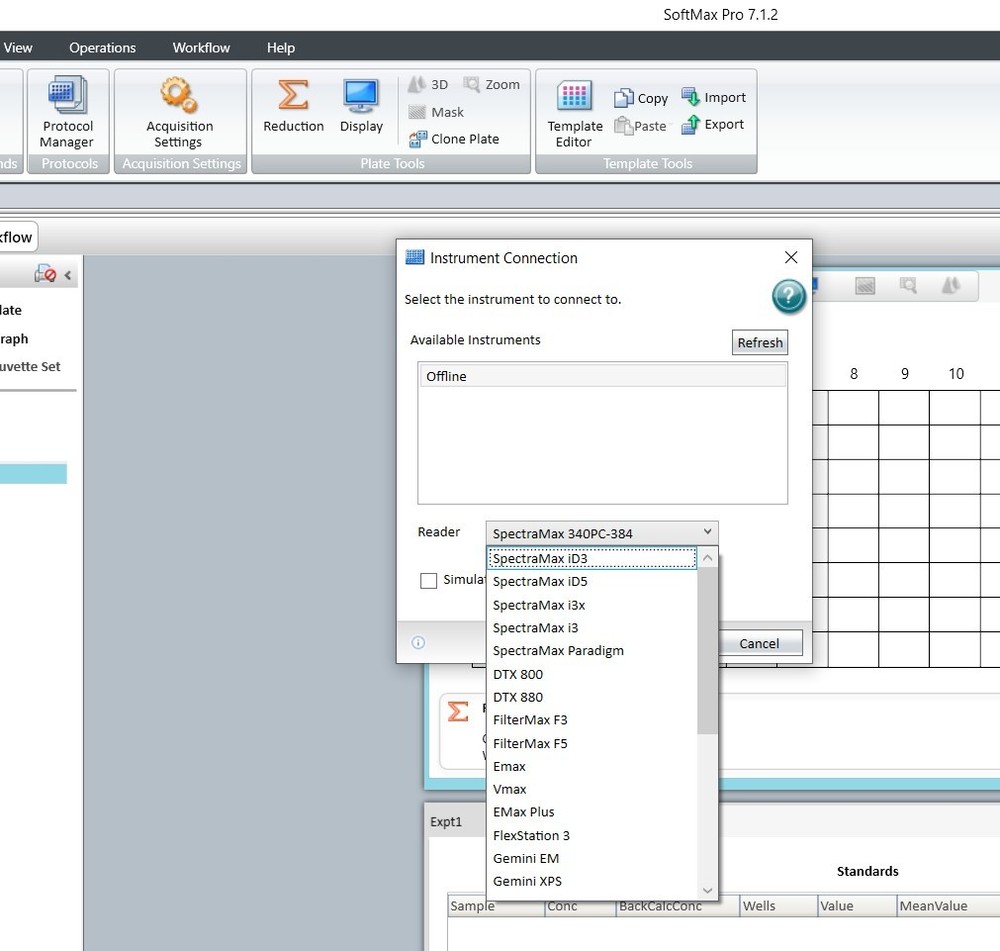Click the dropdown list scroll up arrow
The height and width of the screenshot is (951, 1000).
[707, 558]
